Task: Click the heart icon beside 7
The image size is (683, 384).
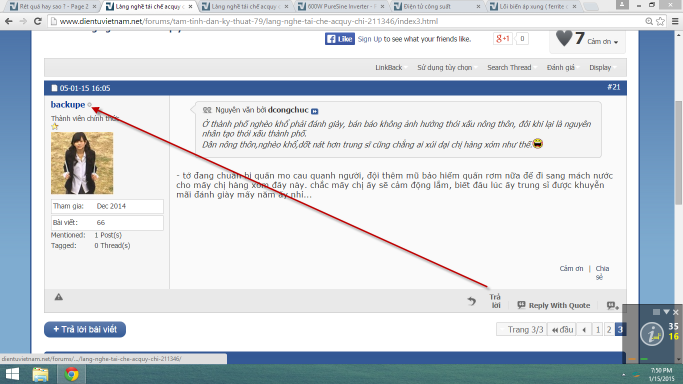Action: (564, 38)
